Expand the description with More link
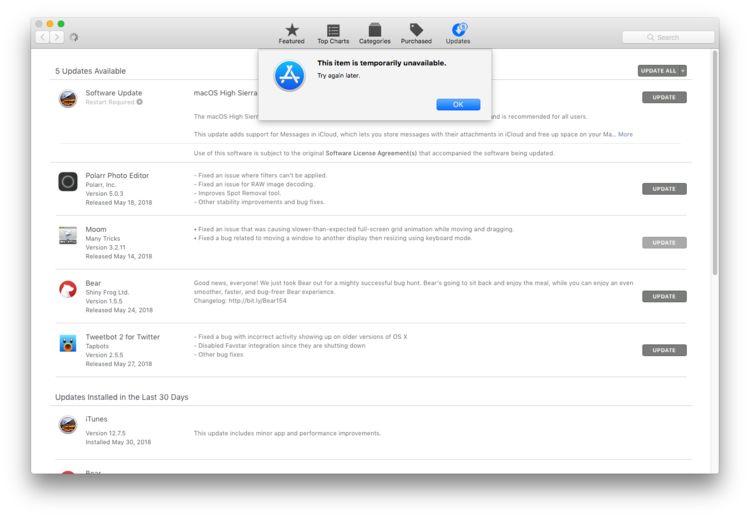Screen dimensions: 750x518 point(625,134)
